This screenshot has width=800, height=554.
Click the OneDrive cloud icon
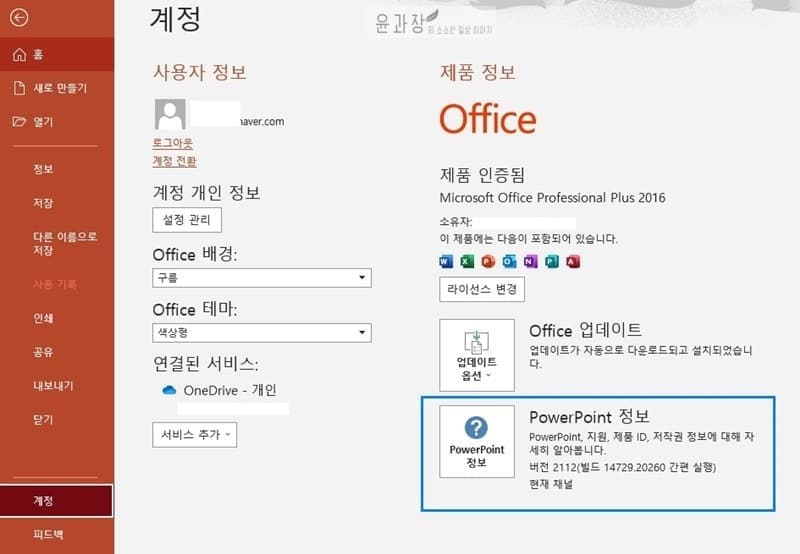point(169,390)
